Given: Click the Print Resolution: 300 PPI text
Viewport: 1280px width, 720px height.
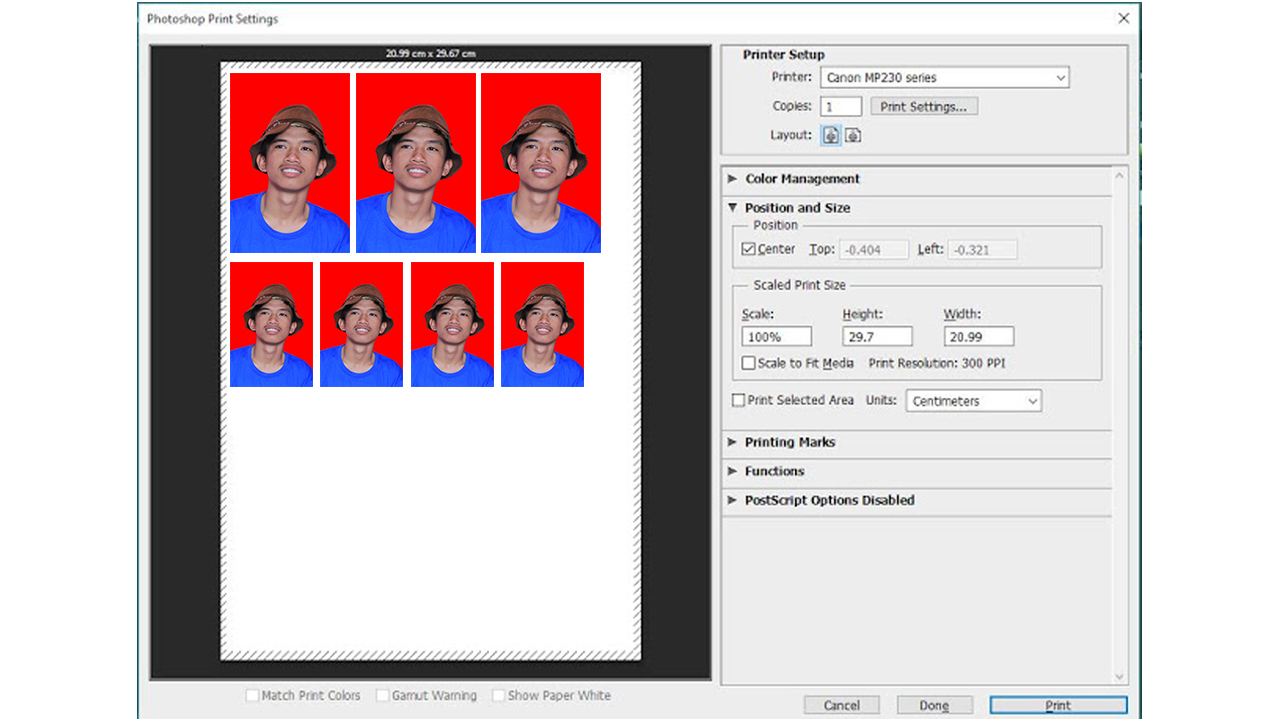Looking at the screenshot, I should pos(937,364).
